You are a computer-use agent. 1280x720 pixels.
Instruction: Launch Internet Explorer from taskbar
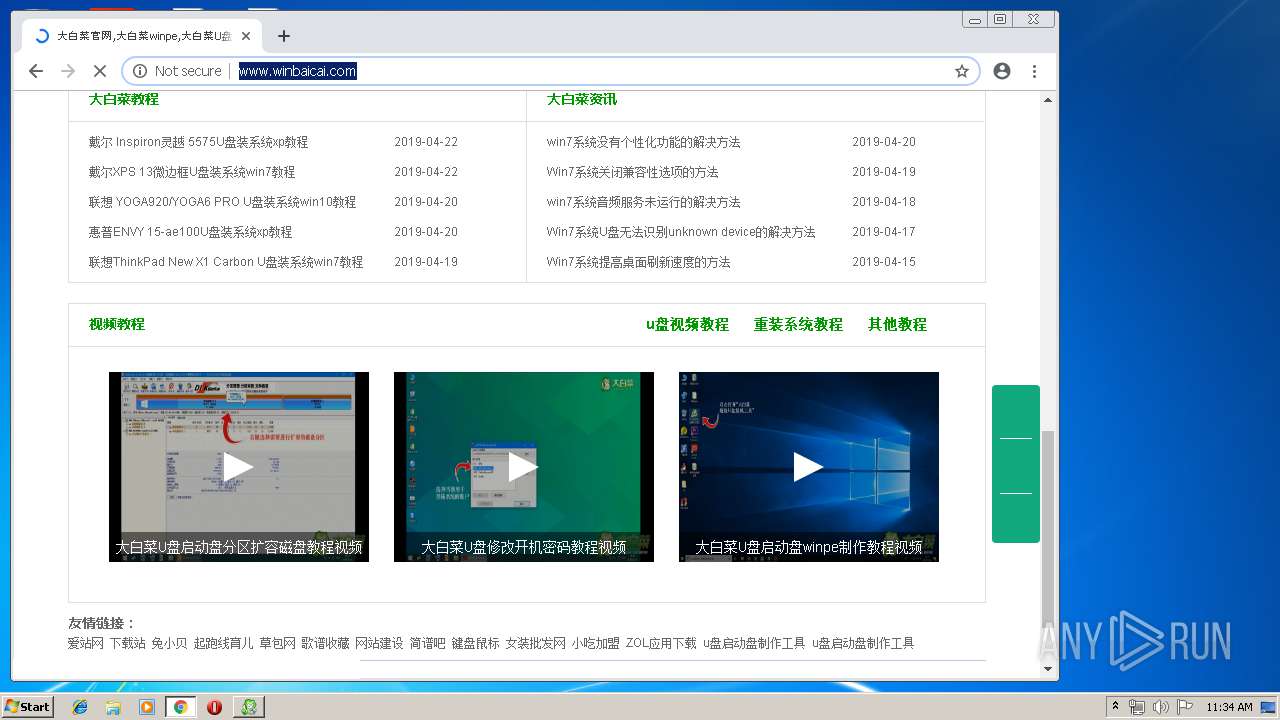pos(80,707)
